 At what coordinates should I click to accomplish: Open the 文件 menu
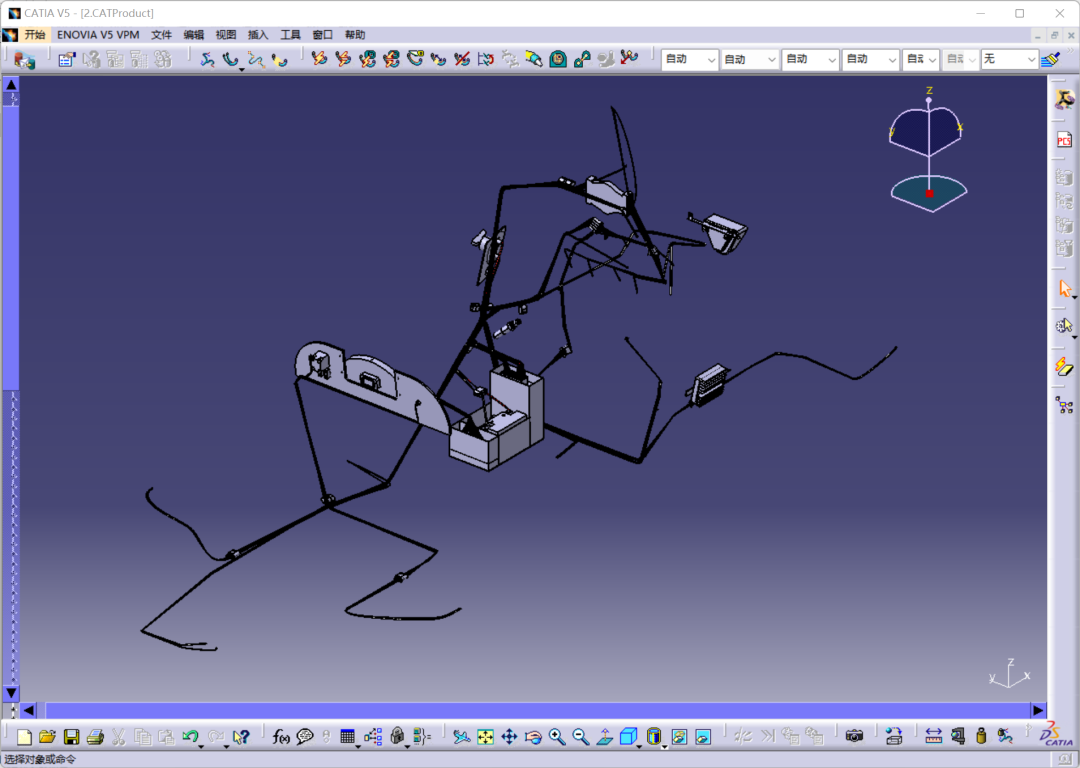(x=161, y=34)
